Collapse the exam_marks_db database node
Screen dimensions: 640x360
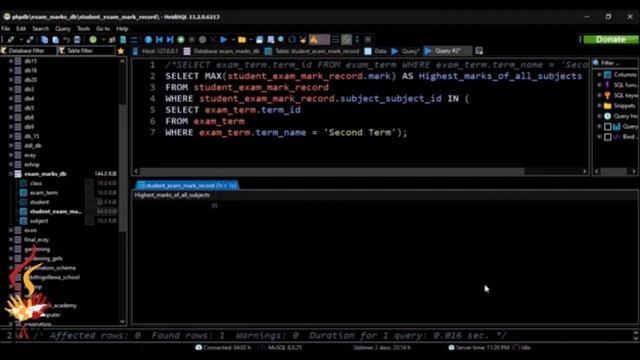[11, 174]
